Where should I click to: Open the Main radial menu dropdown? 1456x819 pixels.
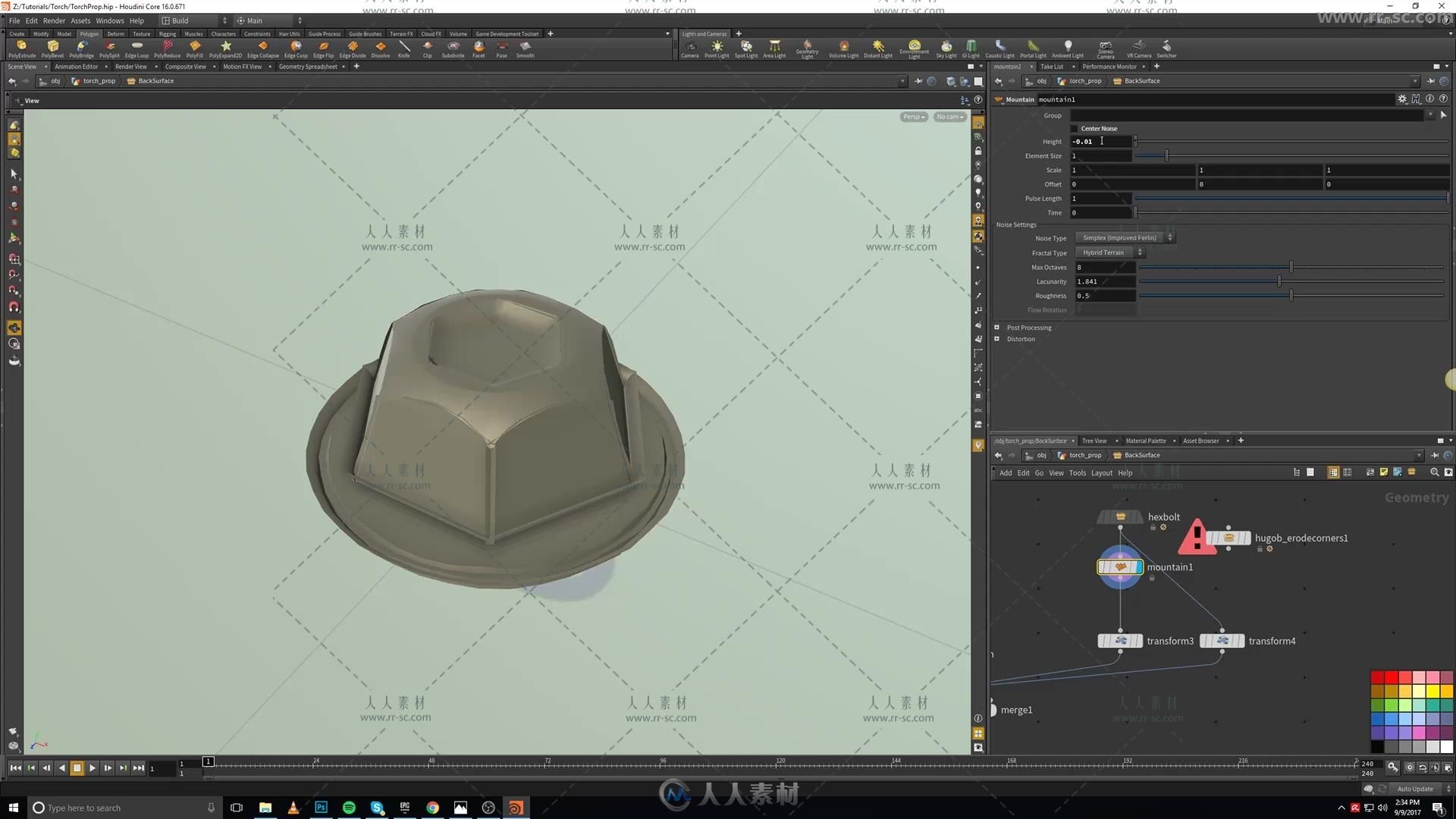[x=268, y=20]
